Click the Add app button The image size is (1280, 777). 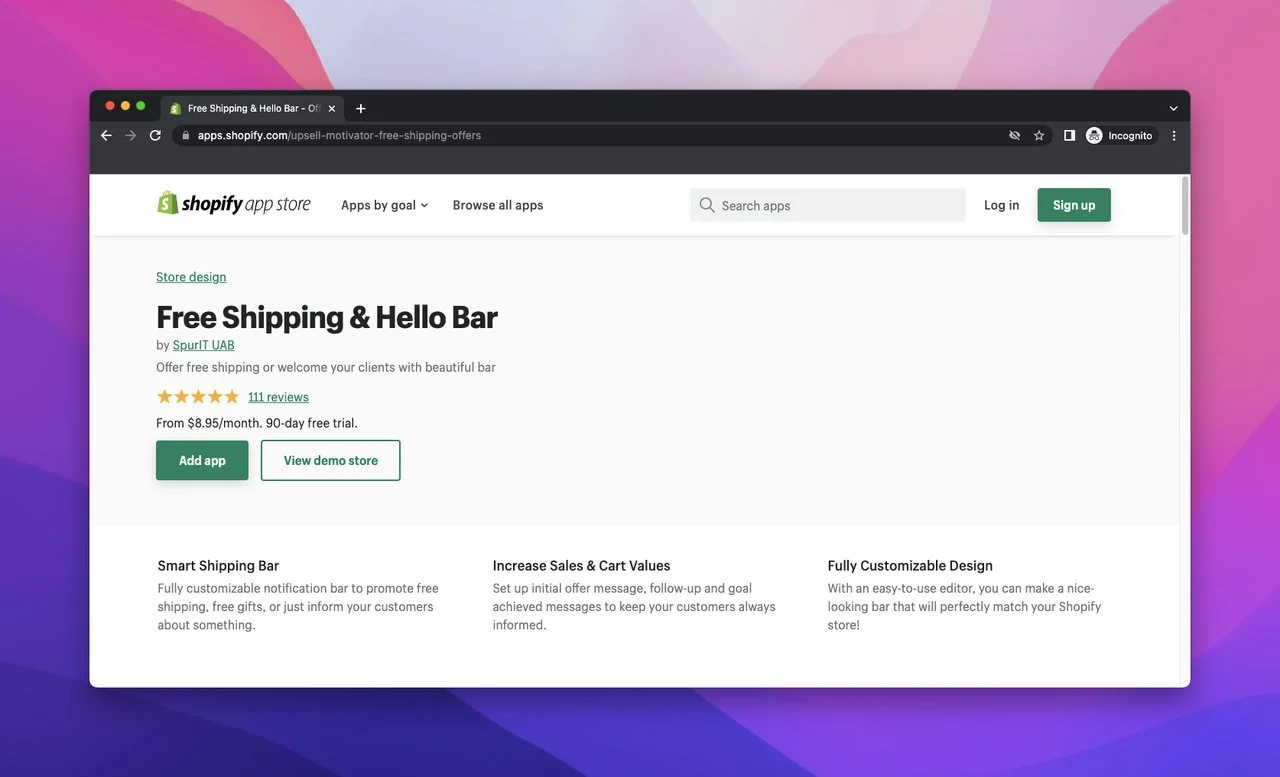[x=202, y=460]
